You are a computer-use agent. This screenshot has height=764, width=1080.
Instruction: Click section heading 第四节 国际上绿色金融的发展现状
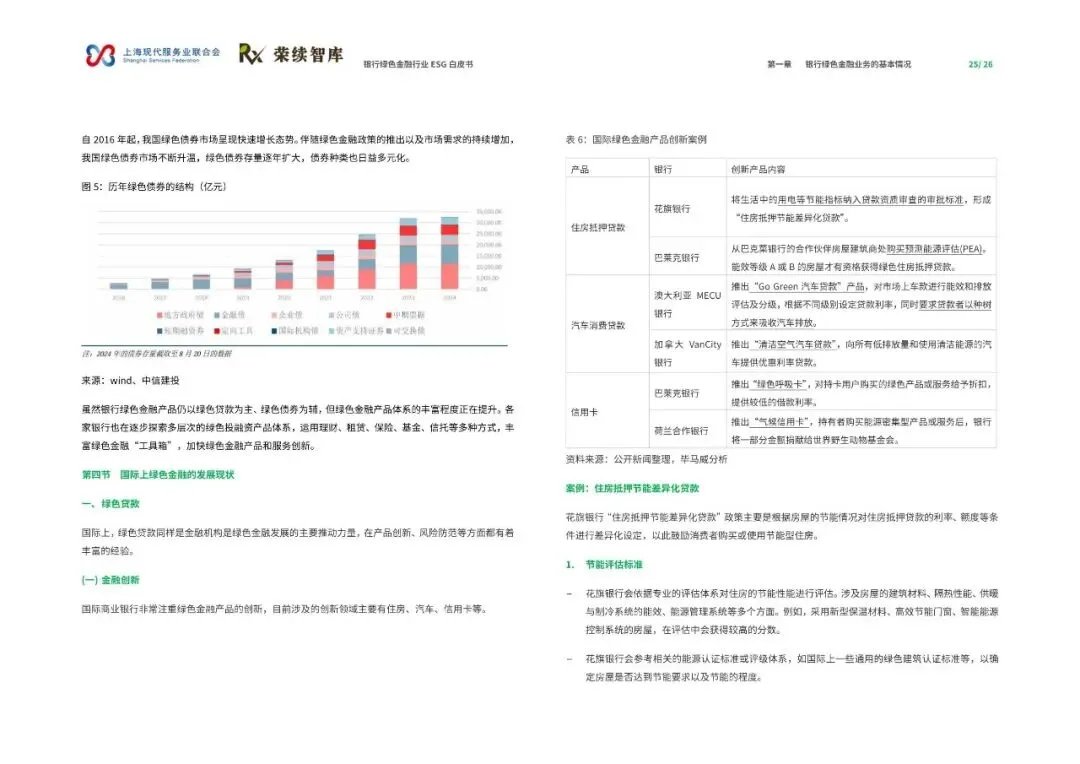[158, 475]
